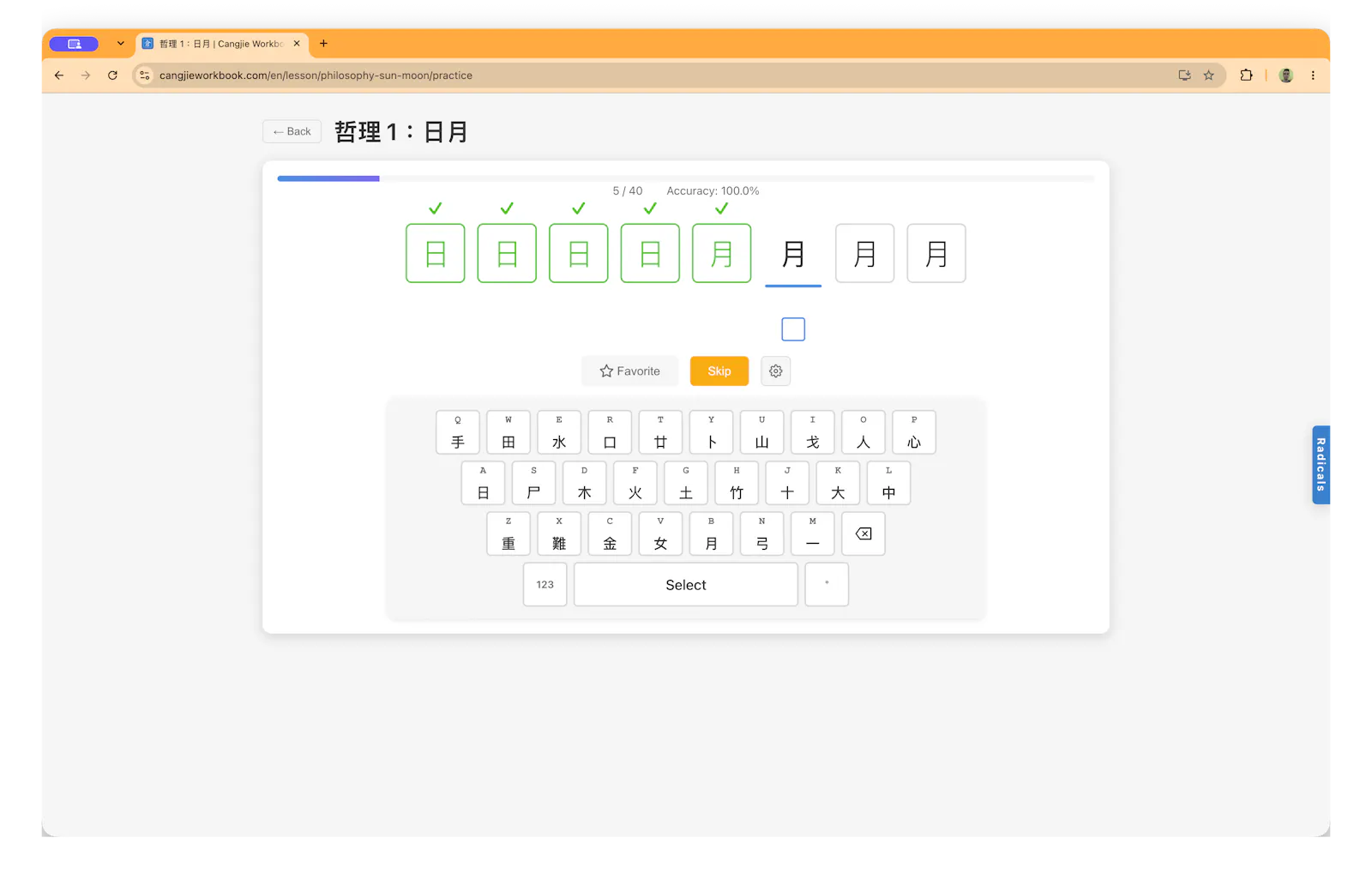Bookmark this page with star icon
The width and height of the screenshot is (1372, 892).
click(x=1208, y=75)
